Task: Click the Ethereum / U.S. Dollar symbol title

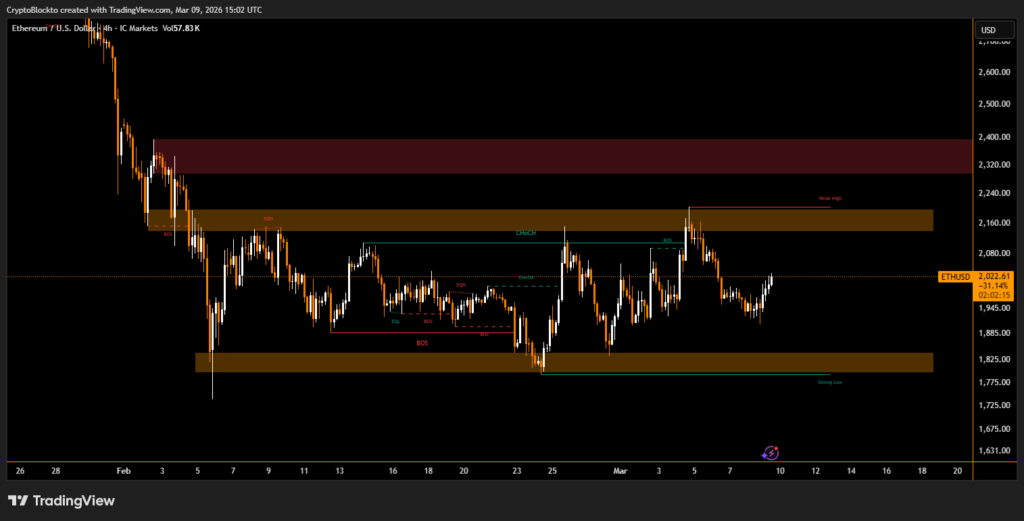Action: (x=60, y=28)
